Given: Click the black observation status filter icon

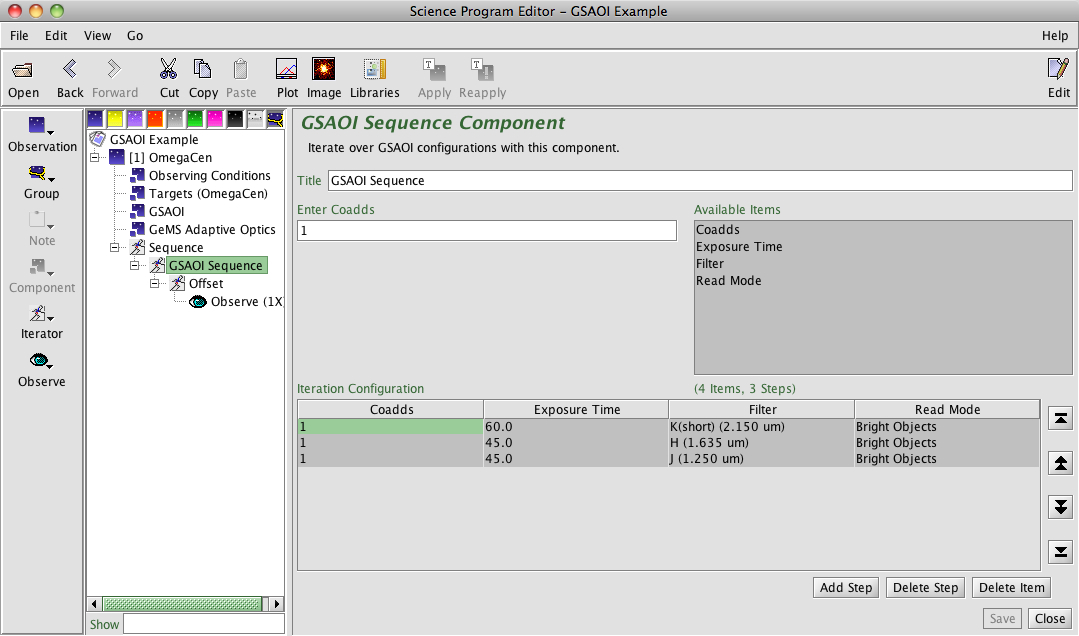Looking at the screenshot, I should click(x=235, y=119).
